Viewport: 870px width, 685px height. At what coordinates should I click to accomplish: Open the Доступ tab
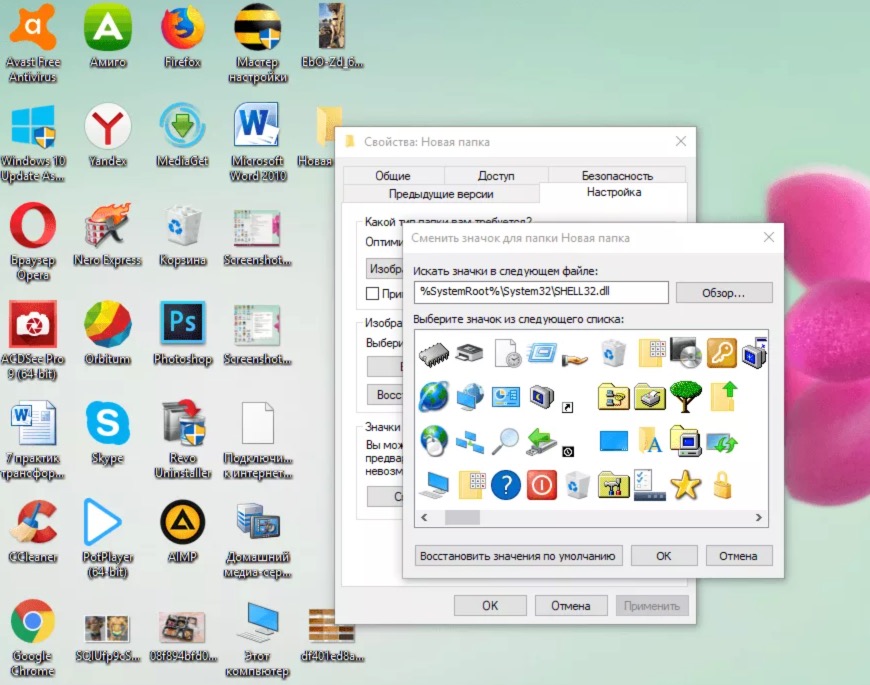pos(496,175)
